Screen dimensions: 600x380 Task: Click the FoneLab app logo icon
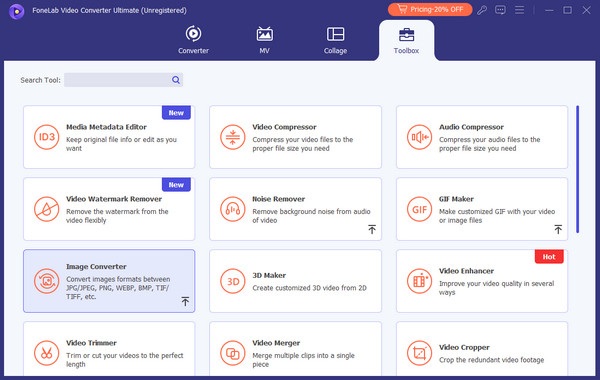tap(16, 11)
